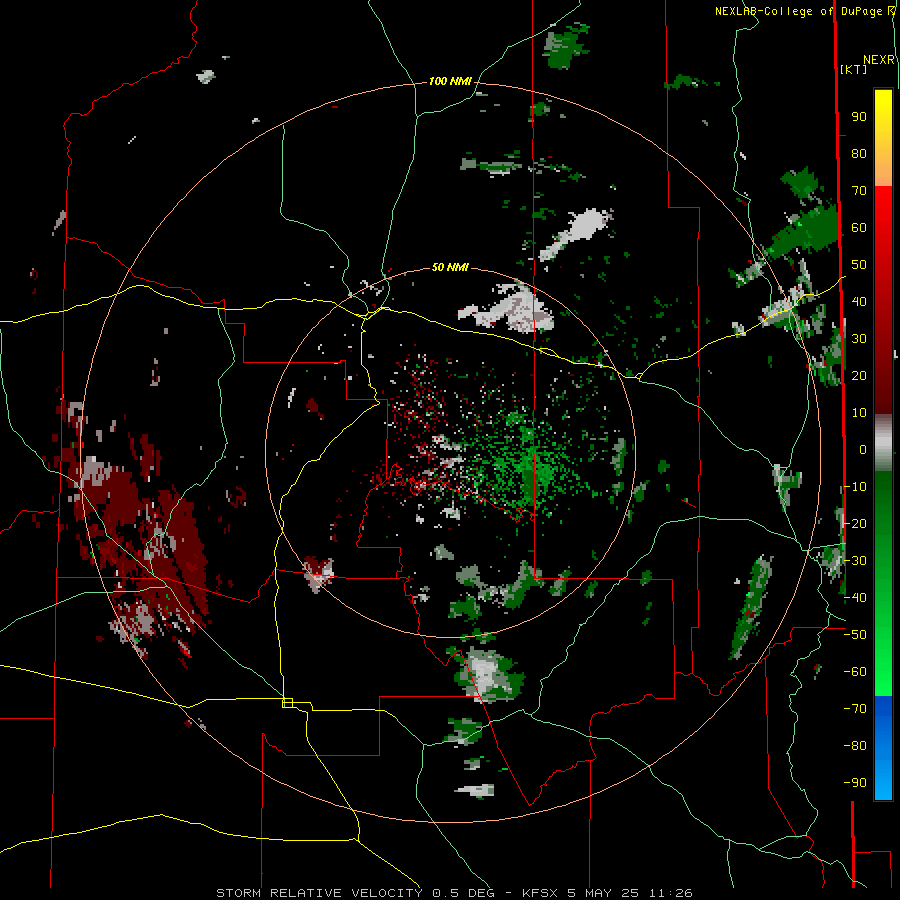Click the [KT] units label
The width and height of the screenshot is (900, 900).
(854, 69)
